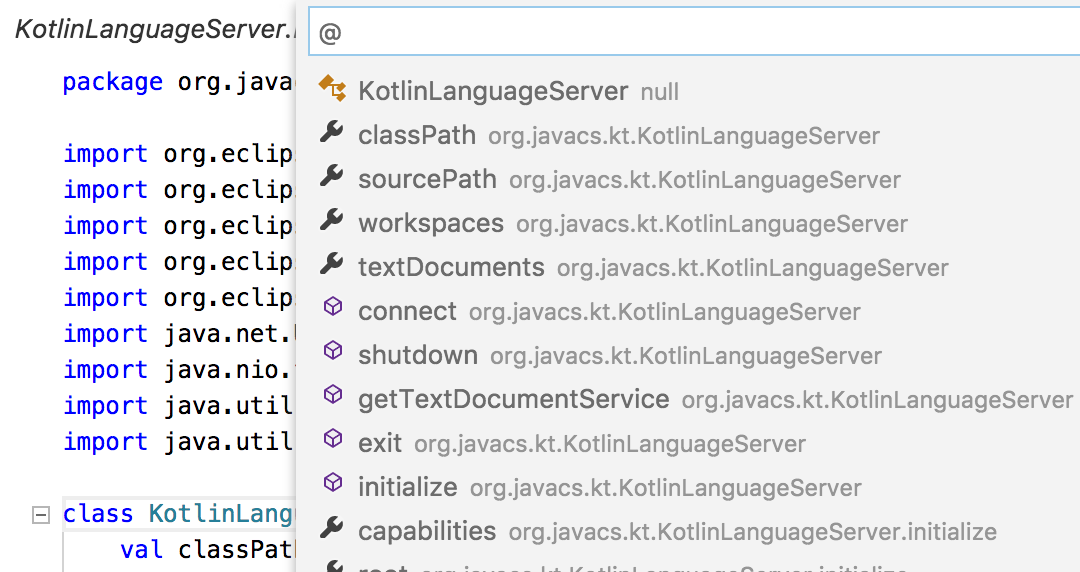Jump to the classPath property symbol
1080x572 pixels.
coord(688,135)
